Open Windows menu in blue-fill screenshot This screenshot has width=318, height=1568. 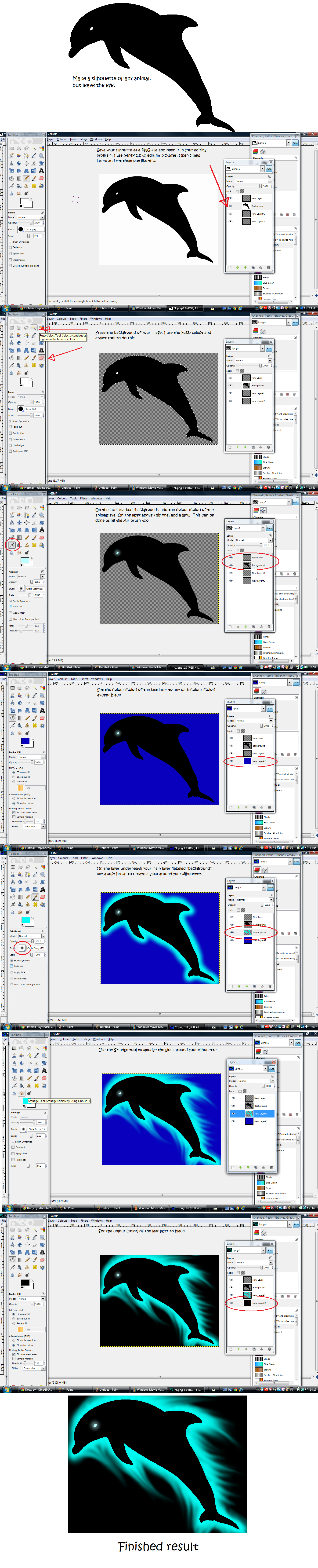click(x=97, y=679)
